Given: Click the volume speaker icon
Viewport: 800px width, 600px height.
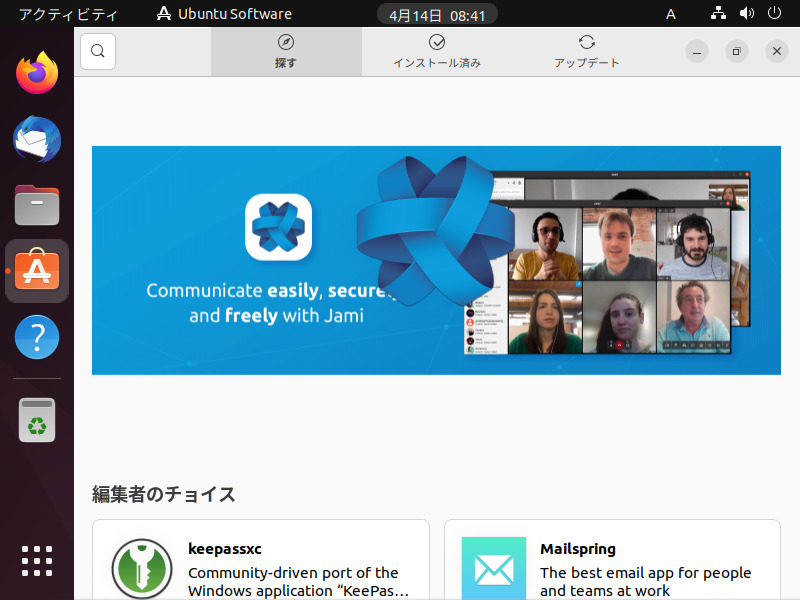Looking at the screenshot, I should coord(746,13).
